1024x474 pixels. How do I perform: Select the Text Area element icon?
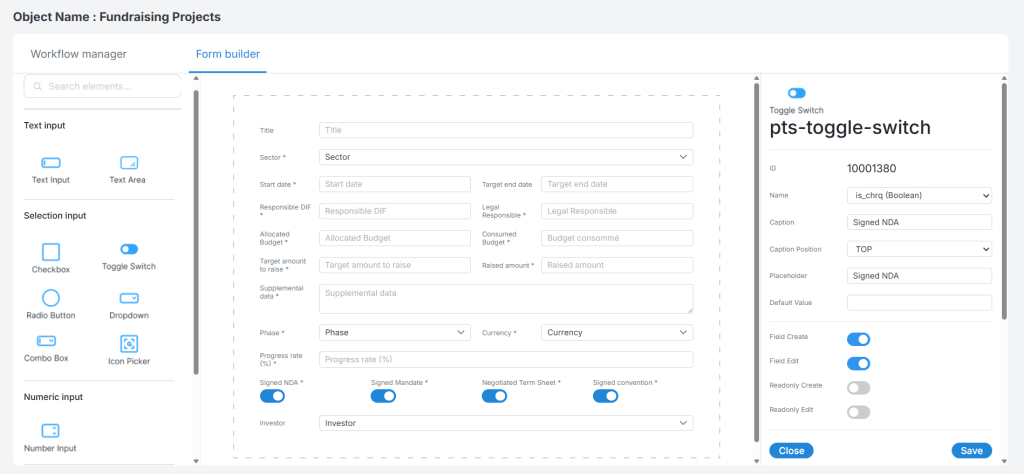pos(128,163)
